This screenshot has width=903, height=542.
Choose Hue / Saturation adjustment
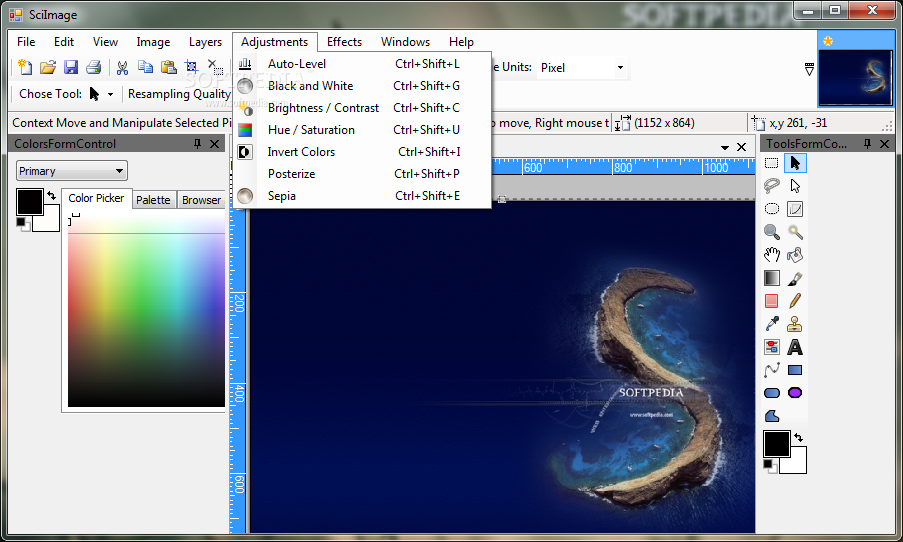(362, 130)
